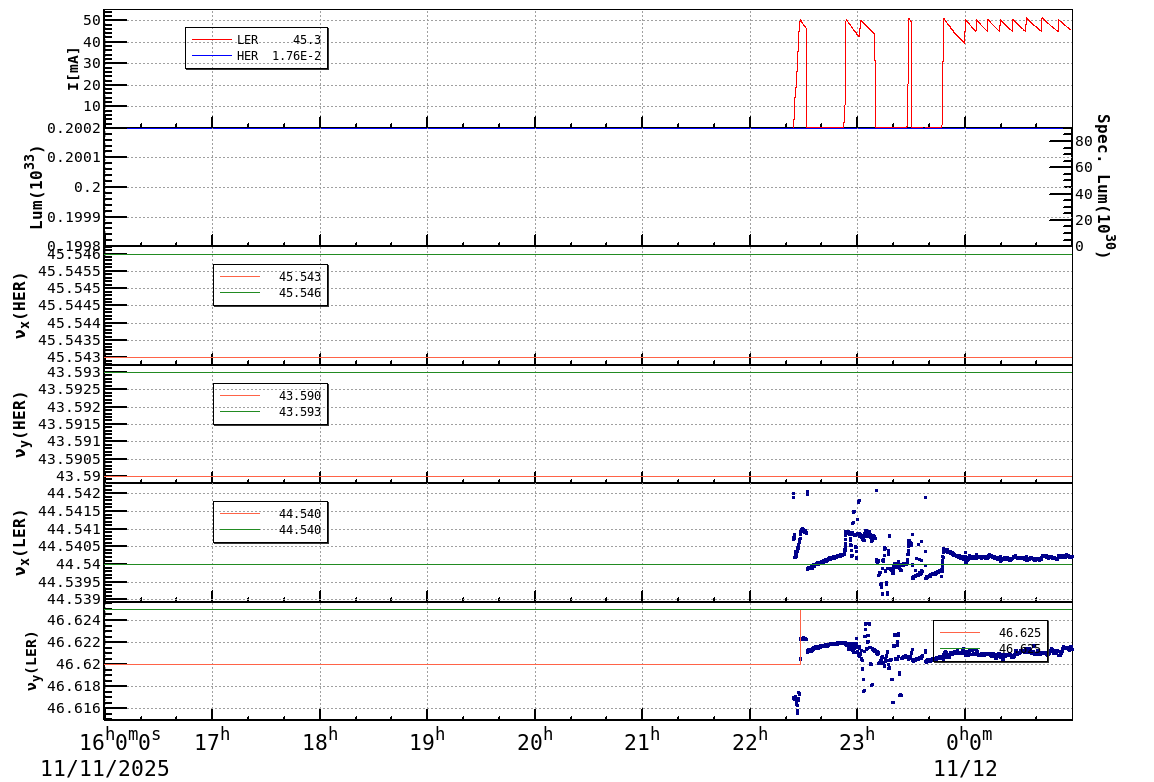Click the 0.2001 luminosity tick label
The height and width of the screenshot is (782, 1154).
74,157
